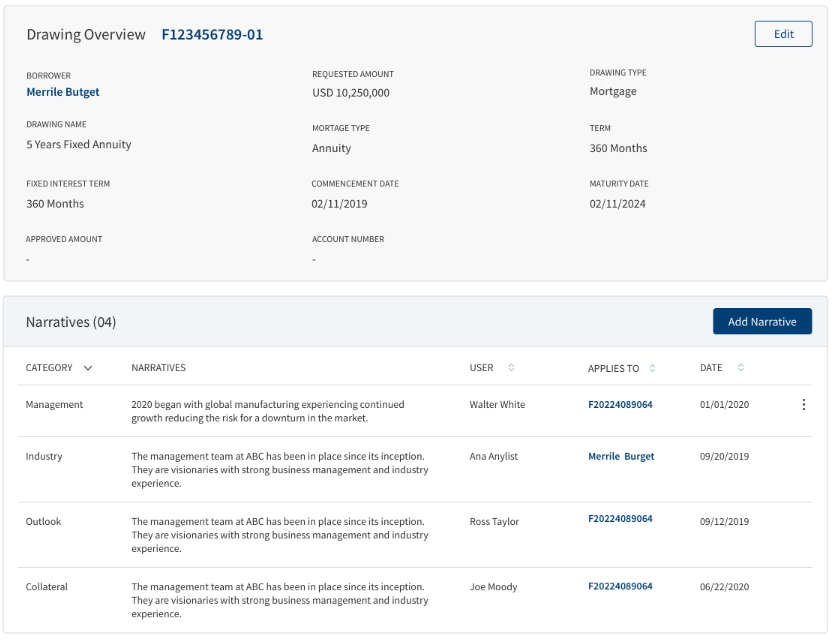This screenshot has width=832, height=641.
Task: Click the Outlook category cell
Action: [44, 522]
